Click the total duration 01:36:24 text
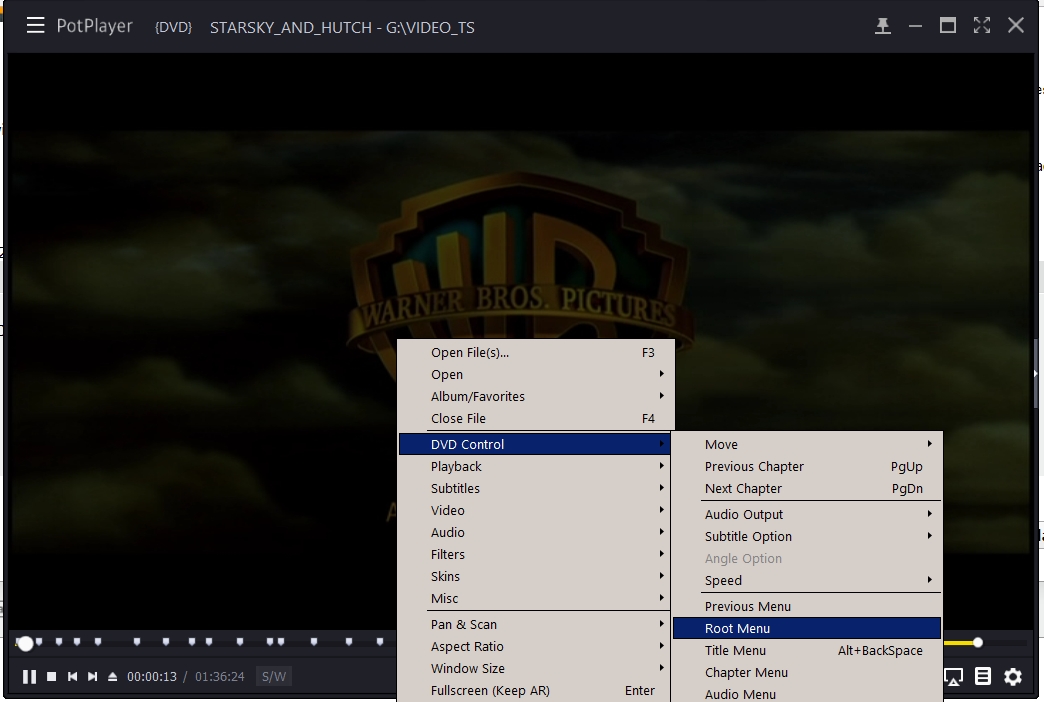1044x702 pixels. pyautogui.click(x=220, y=677)
